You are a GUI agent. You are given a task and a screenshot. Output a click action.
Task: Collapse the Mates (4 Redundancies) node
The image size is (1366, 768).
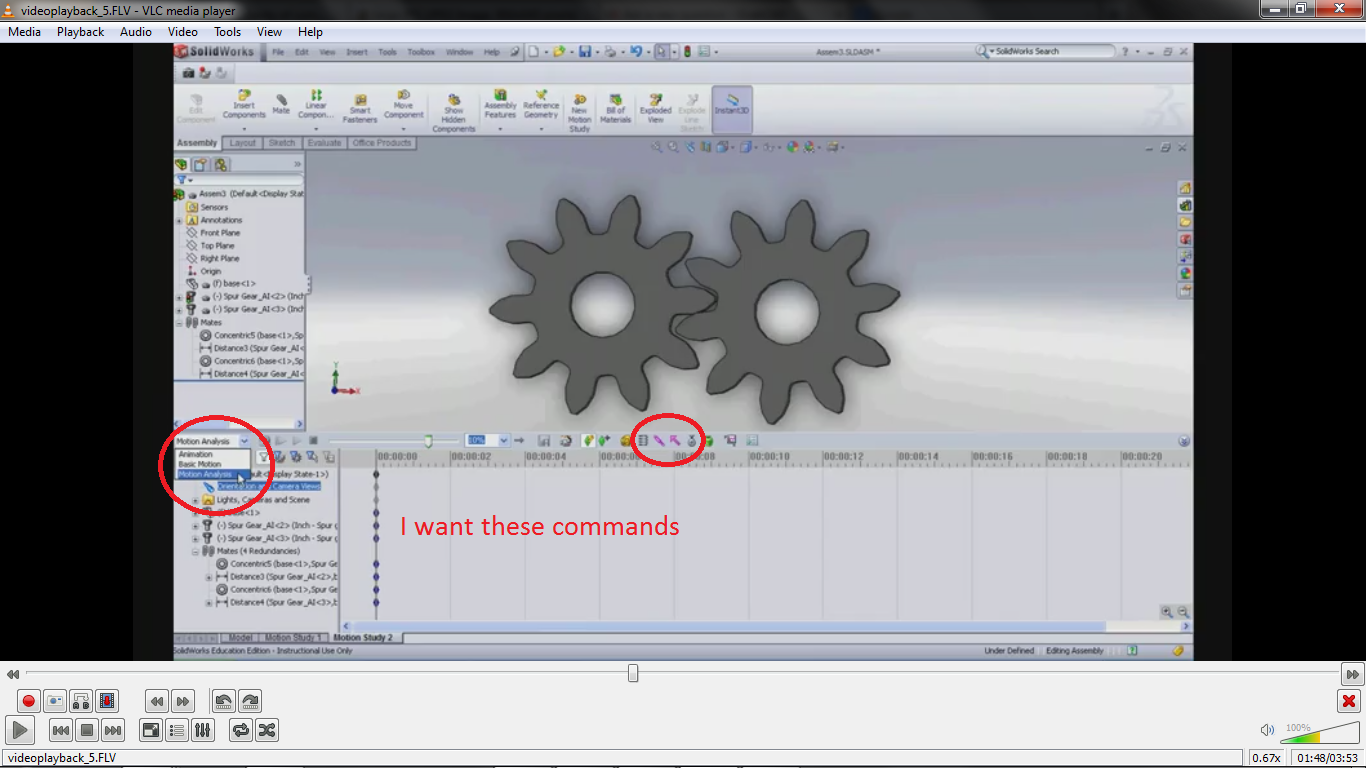pyautogui.click(x=196, y=551)
